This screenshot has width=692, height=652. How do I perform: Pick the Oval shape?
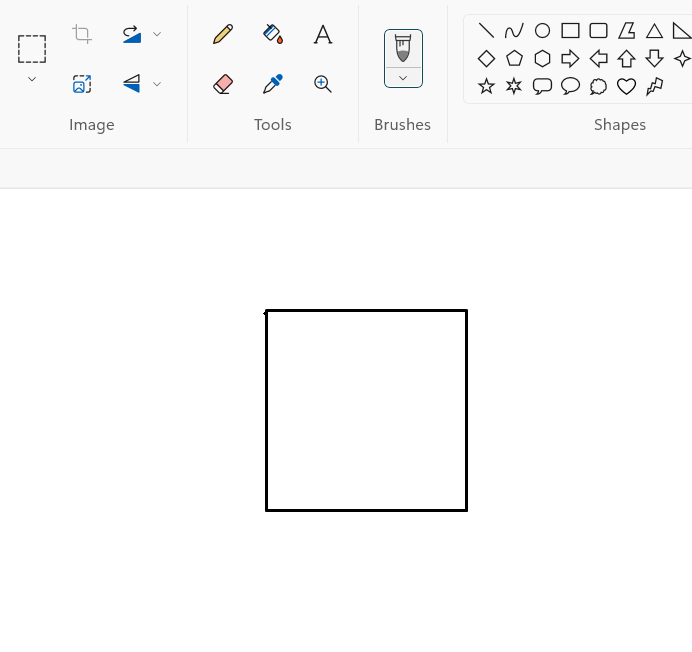(542, 30)
